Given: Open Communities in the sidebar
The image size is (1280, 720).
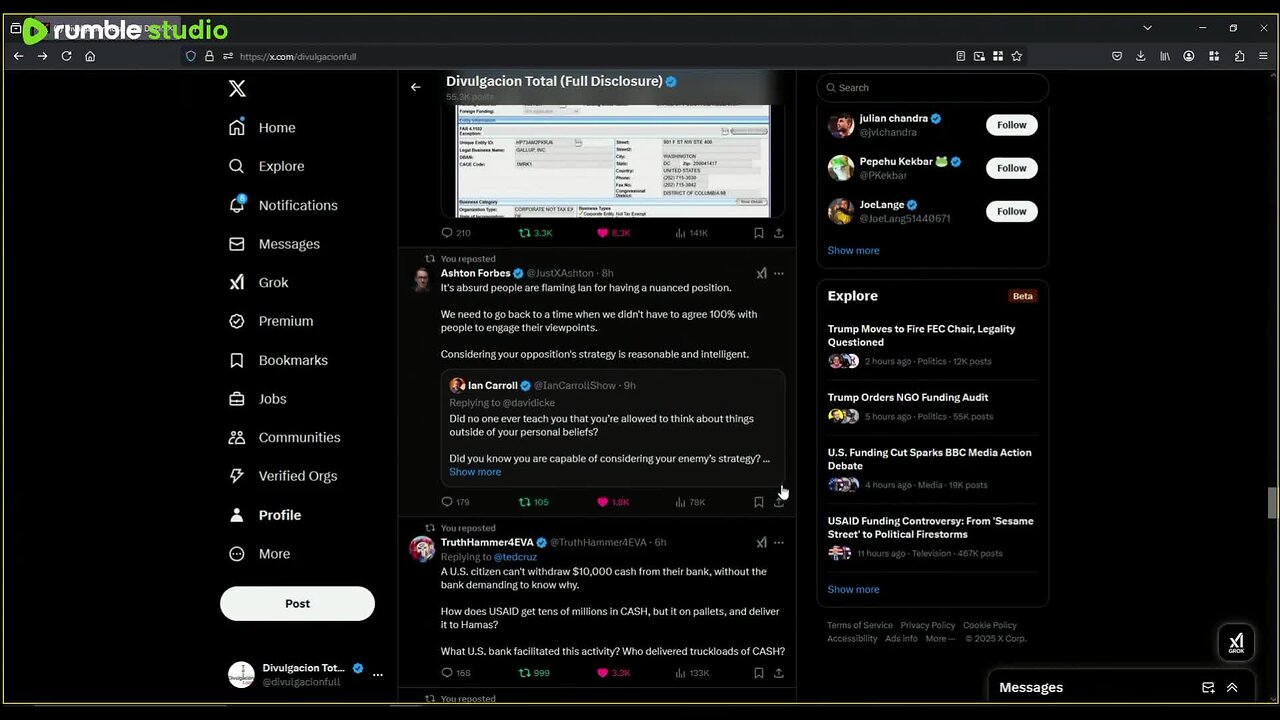Looking at the screenshot, I should [284, 437].
